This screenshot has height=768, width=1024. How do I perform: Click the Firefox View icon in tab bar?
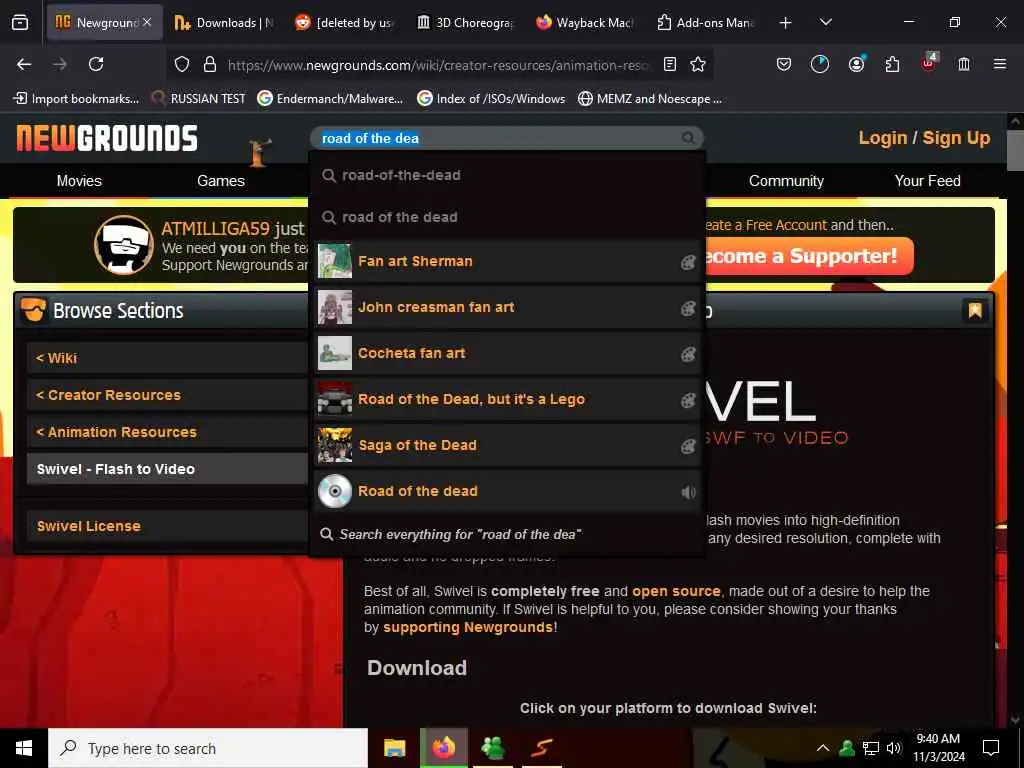click(20, 23)
